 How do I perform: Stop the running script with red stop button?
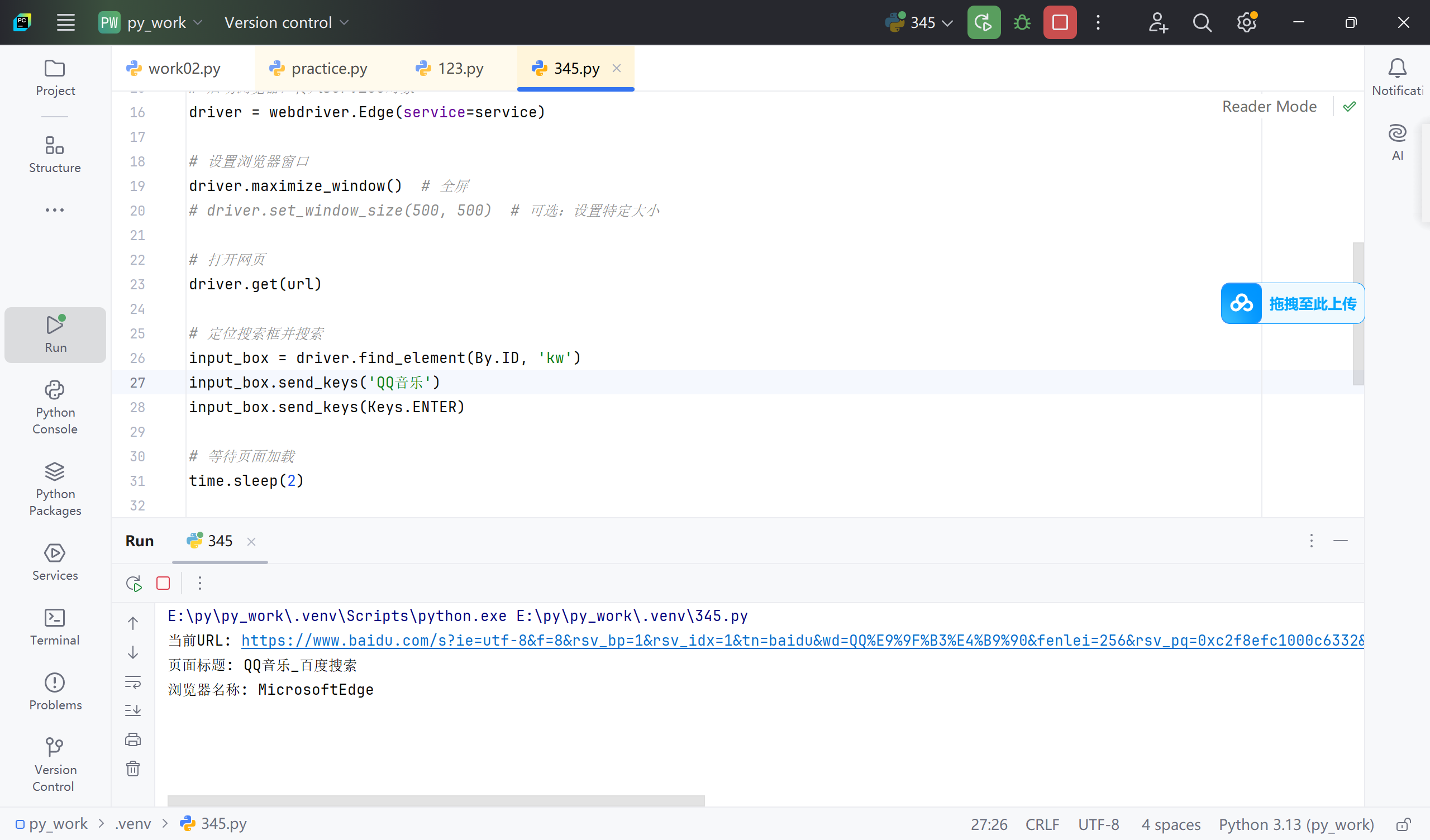pos(1060,23)
